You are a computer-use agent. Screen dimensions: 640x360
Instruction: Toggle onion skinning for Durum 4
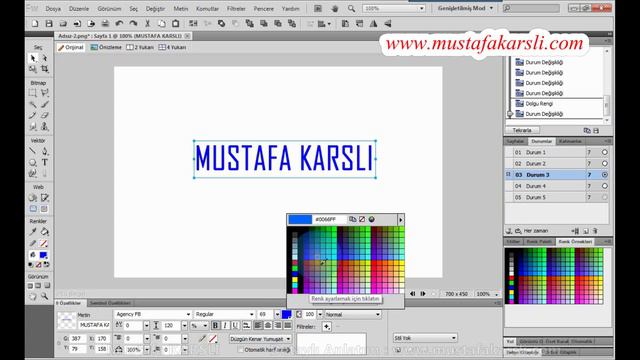(x=604, y=186)
